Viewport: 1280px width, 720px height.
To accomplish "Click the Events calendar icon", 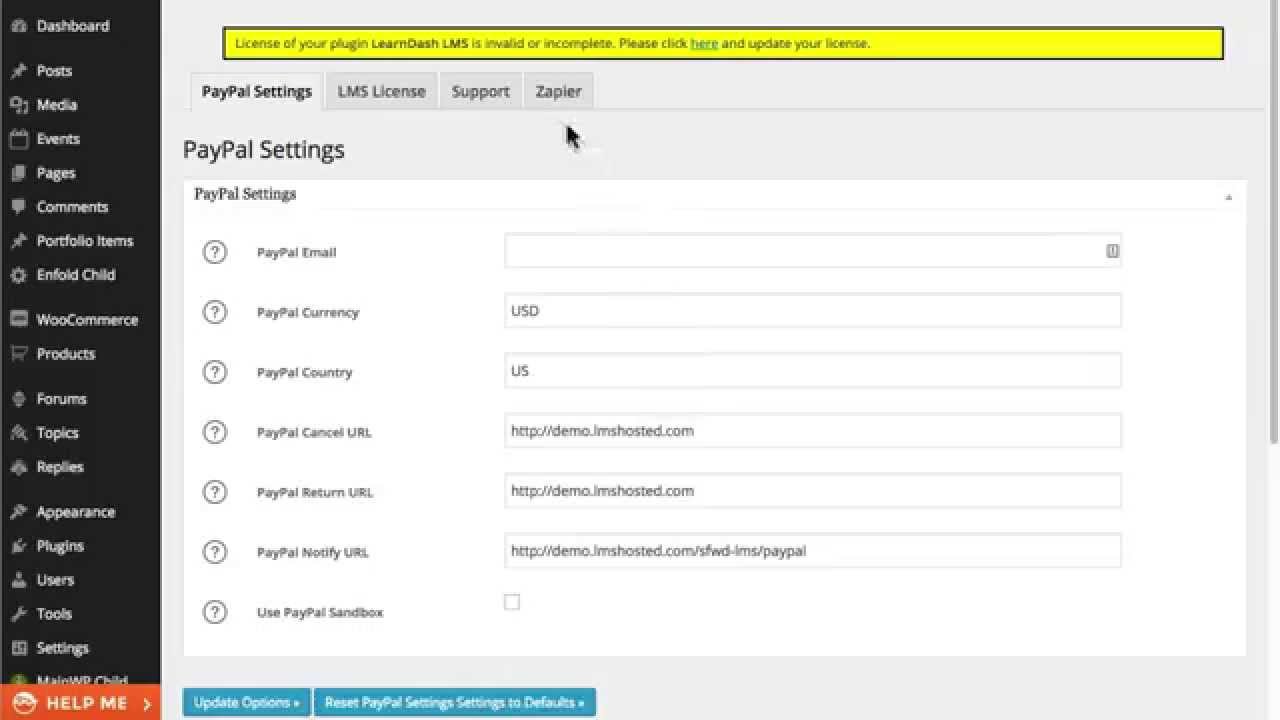I will tap(18, 139).
